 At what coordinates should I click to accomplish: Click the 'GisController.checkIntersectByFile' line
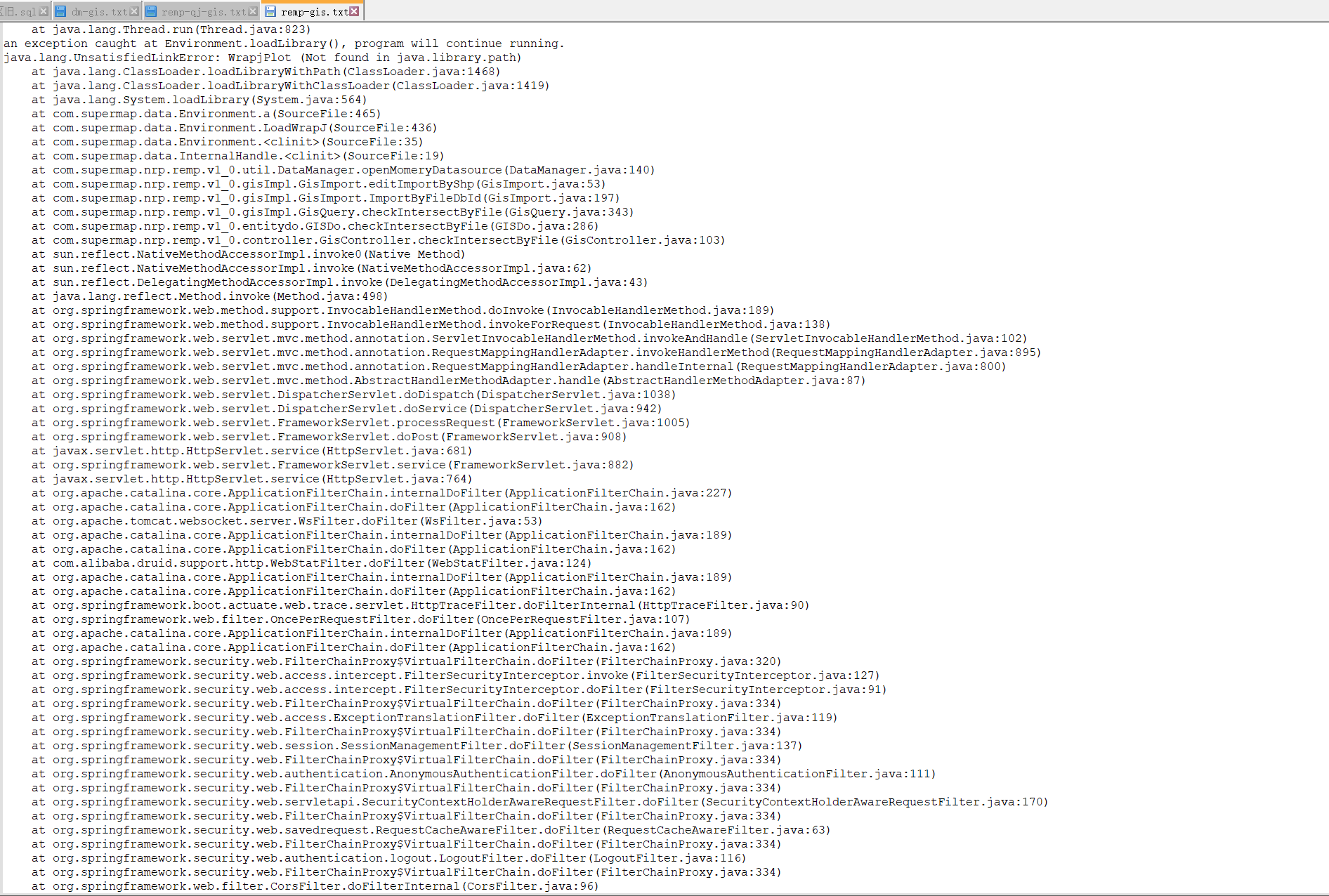(379, 240)
